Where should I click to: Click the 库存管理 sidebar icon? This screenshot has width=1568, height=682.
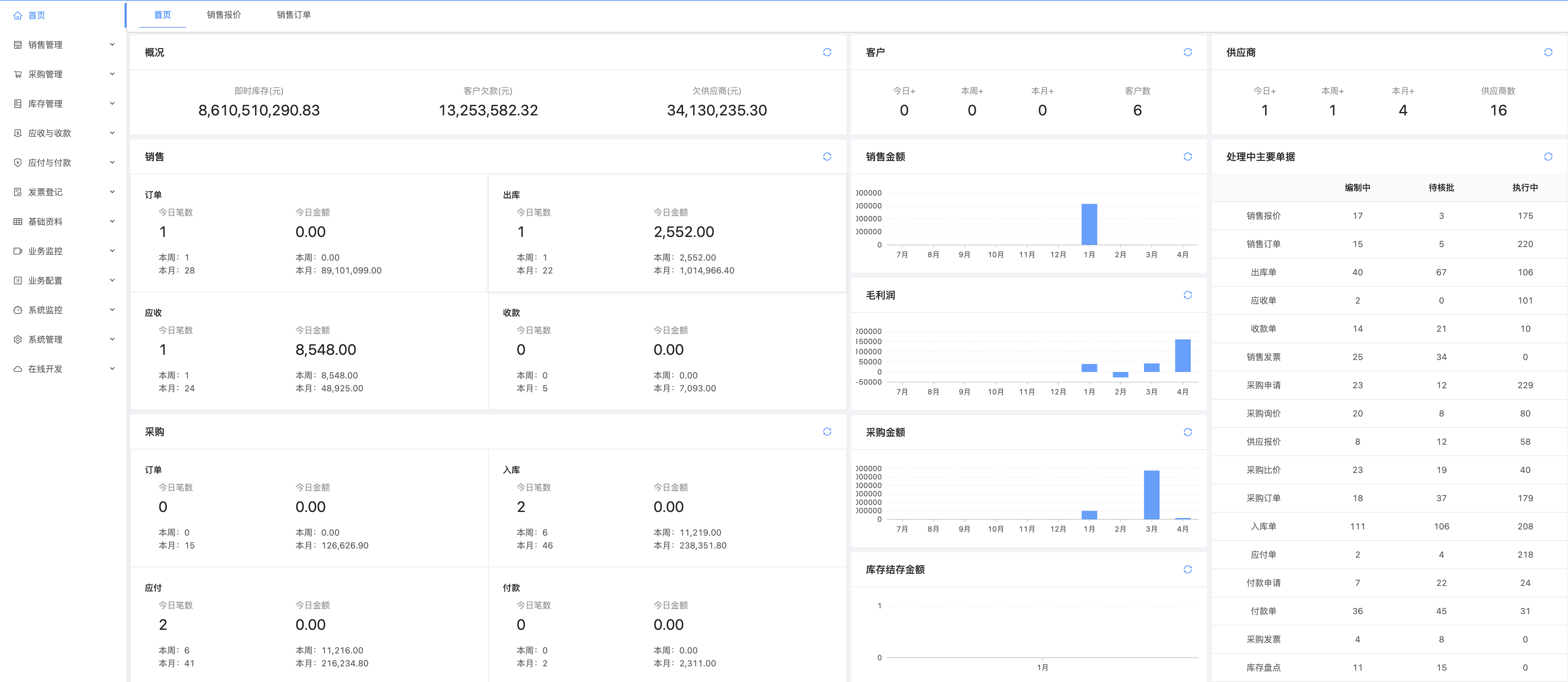18,103
